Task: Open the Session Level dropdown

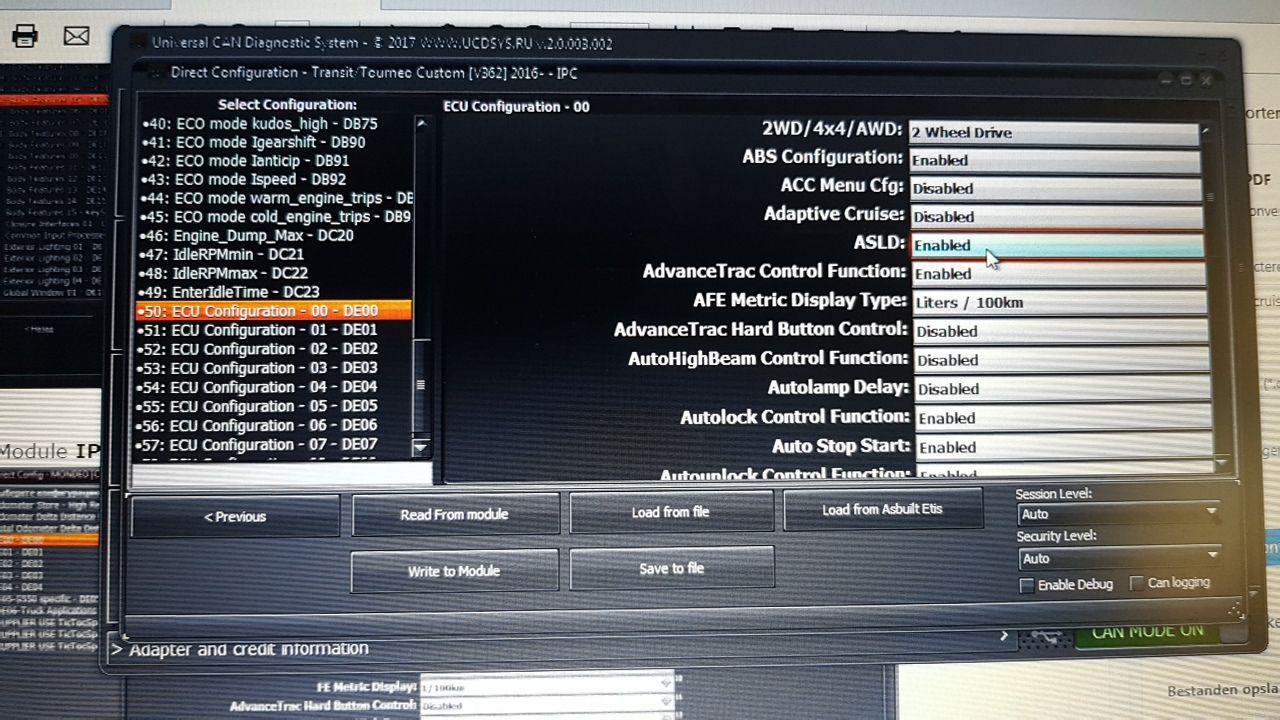Action: pos(1117,514)
